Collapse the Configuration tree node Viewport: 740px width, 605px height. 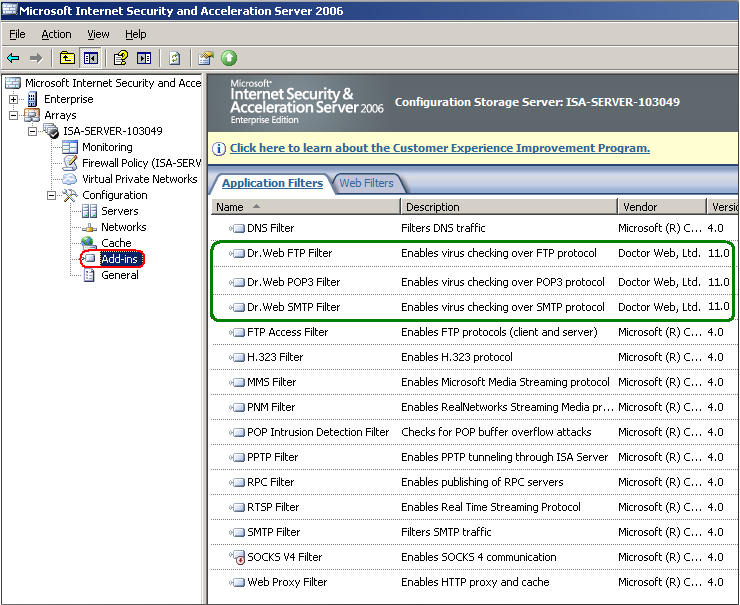click(x=51, y=195)
